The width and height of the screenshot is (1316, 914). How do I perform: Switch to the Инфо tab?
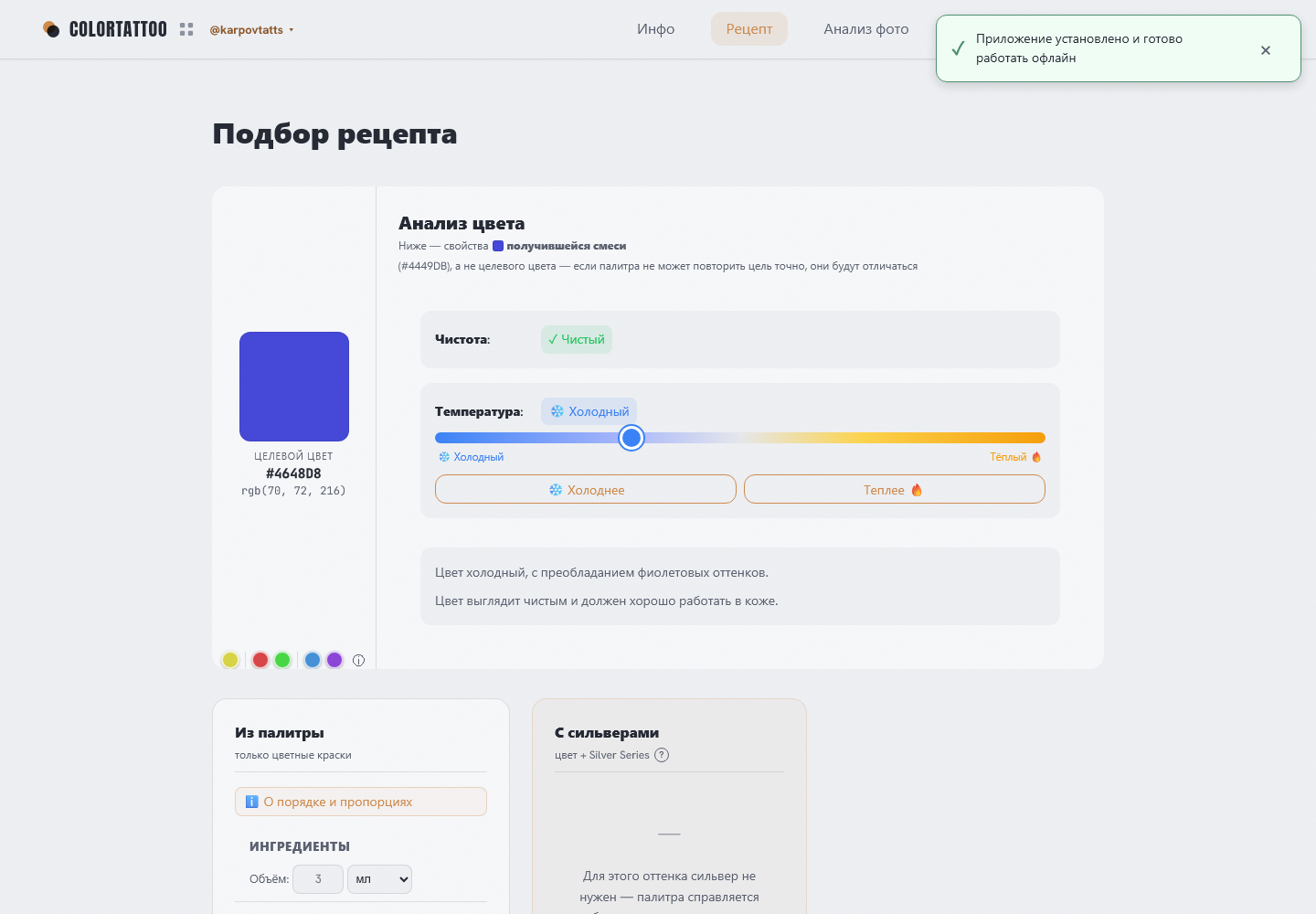(x=656, y=28)
